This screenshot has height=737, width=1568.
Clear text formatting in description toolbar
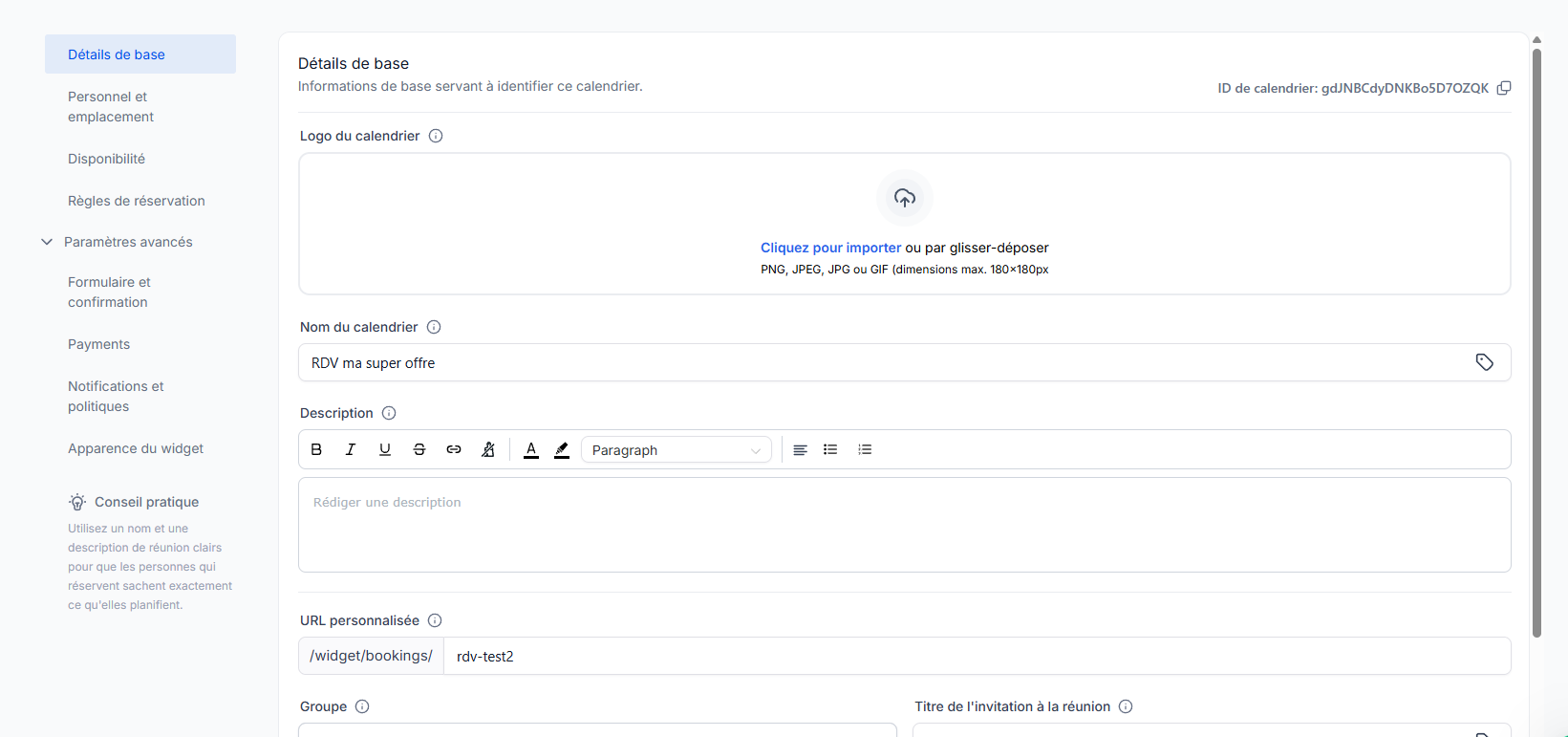coord(488,449)
